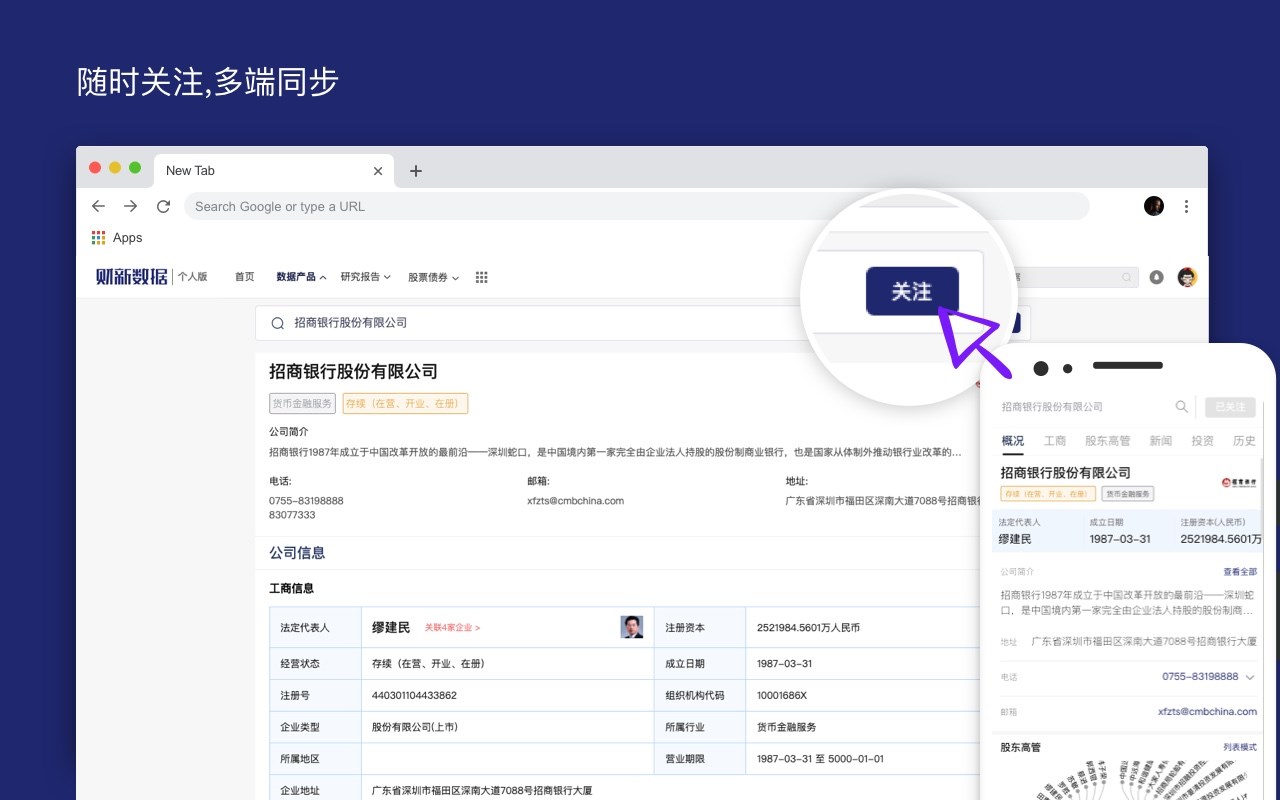This screenshot has height=800, width=1280.
Task: Open the Apps bookmark grid icon
Action: point(98,238)
